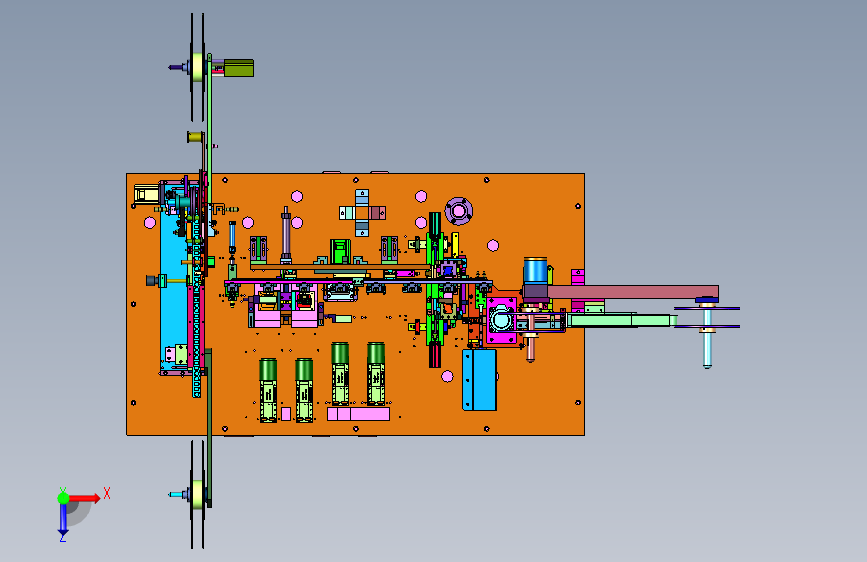Select the magenta housing with circular opening
Screen dimensions: 867x562
pos(502,320)
